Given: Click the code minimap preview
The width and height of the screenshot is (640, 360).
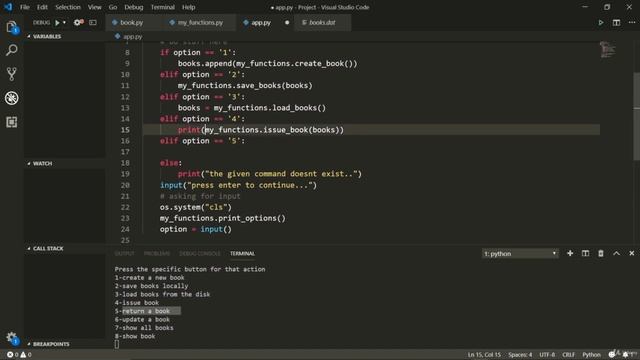Looking at the screenshot, I should [x=607, y=50].
